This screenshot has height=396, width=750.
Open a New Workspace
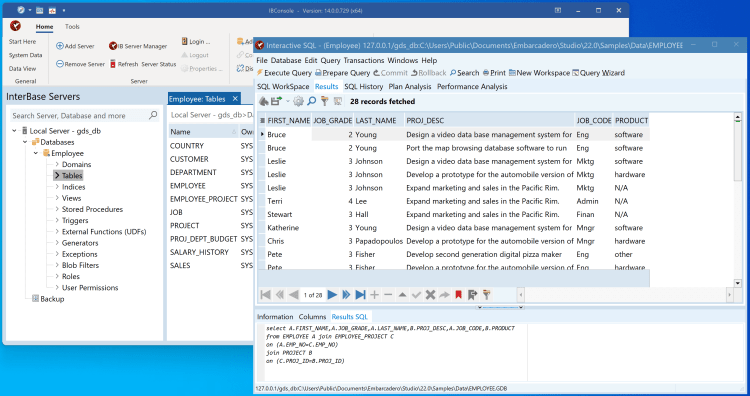tap(539, 73)
